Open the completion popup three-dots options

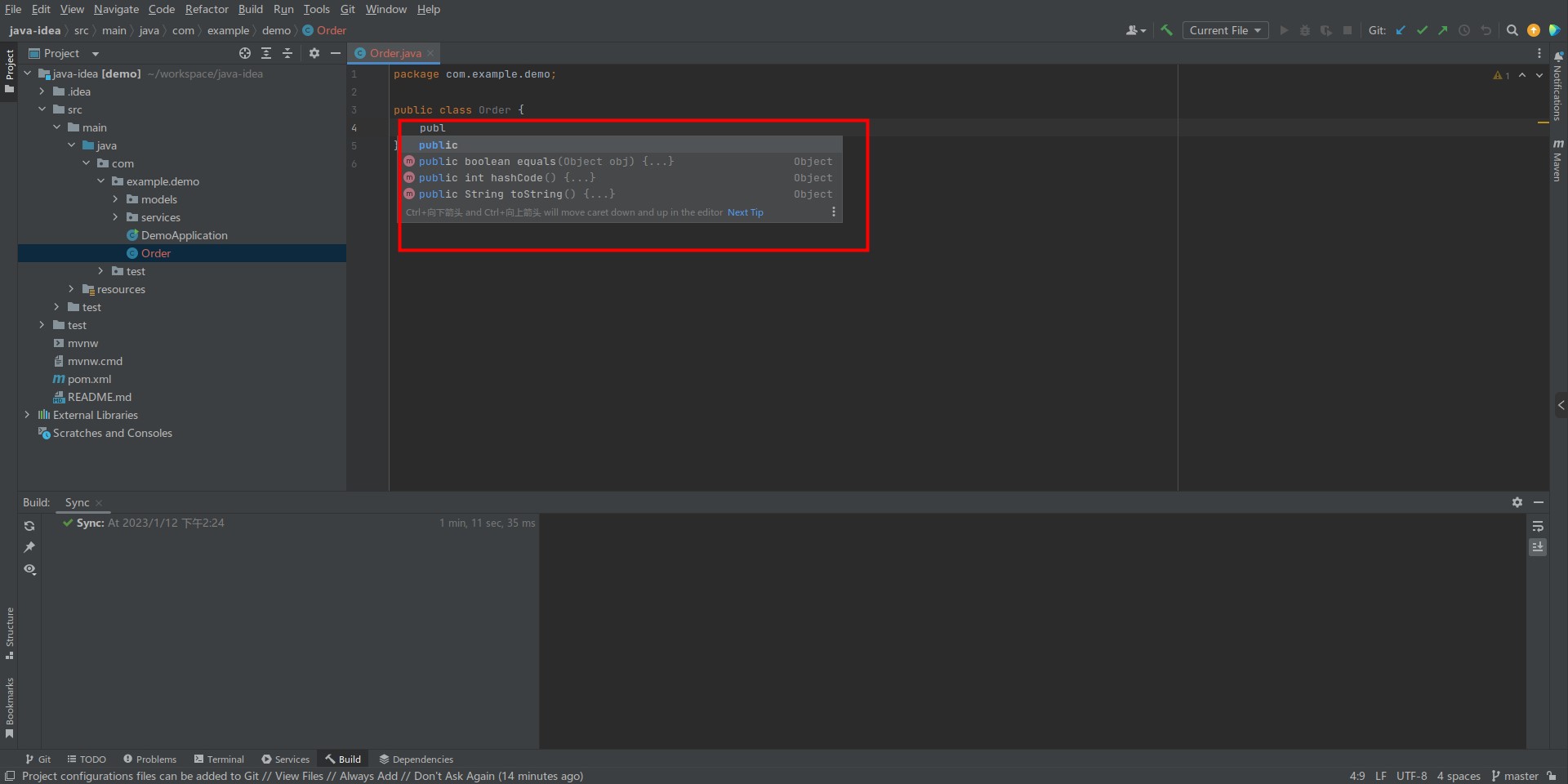[x=833, y=212]
